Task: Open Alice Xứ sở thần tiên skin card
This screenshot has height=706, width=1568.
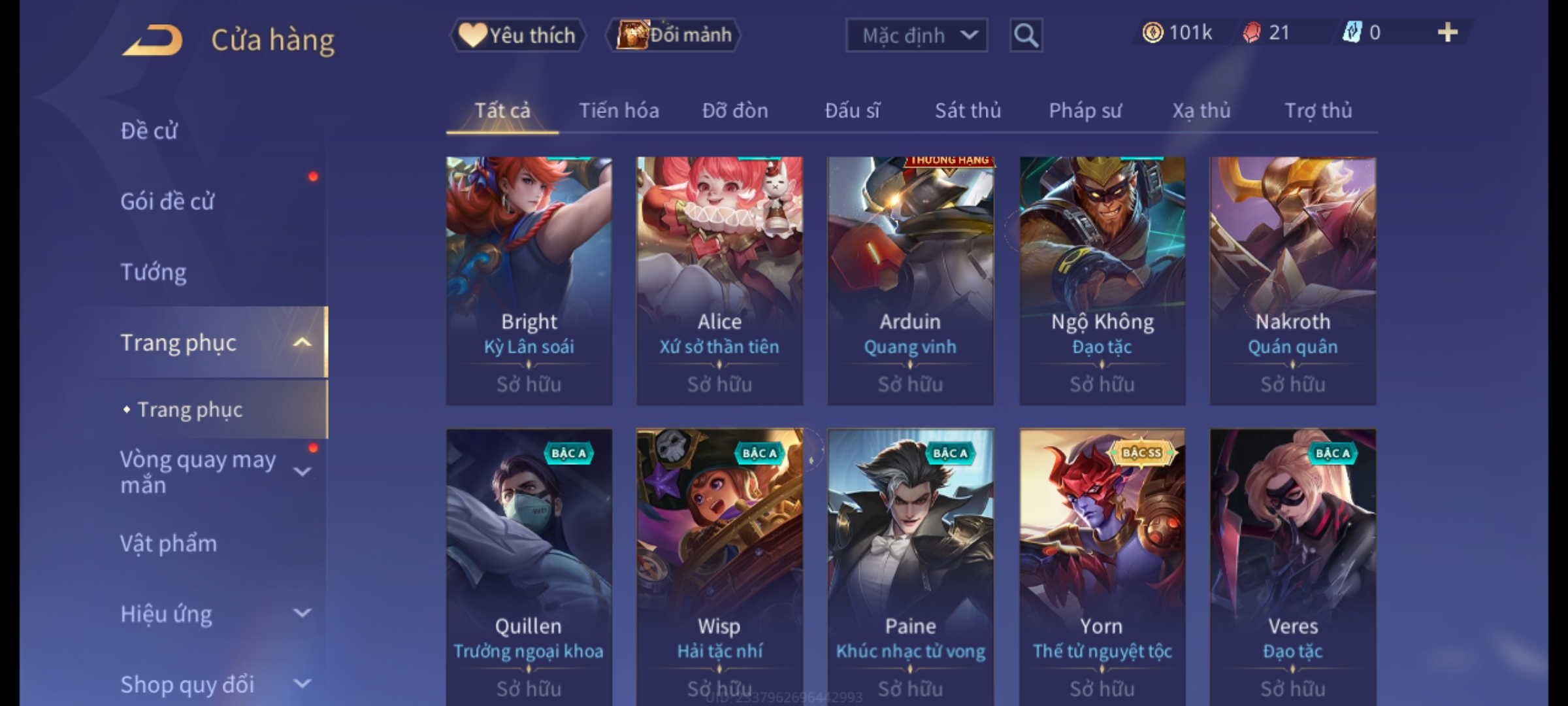Action: tap(719, 280)
